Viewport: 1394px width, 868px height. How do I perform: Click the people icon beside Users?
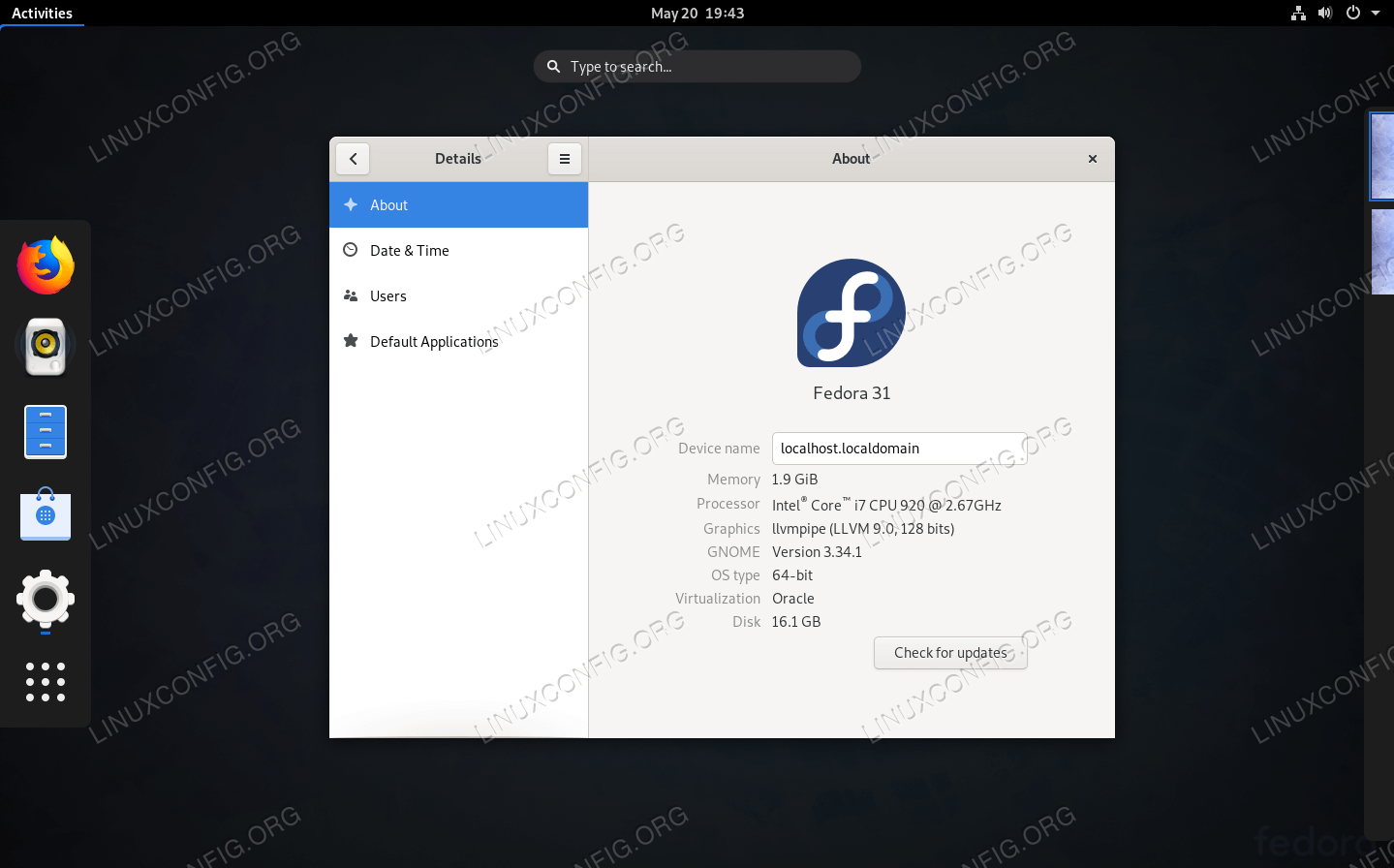351,295
